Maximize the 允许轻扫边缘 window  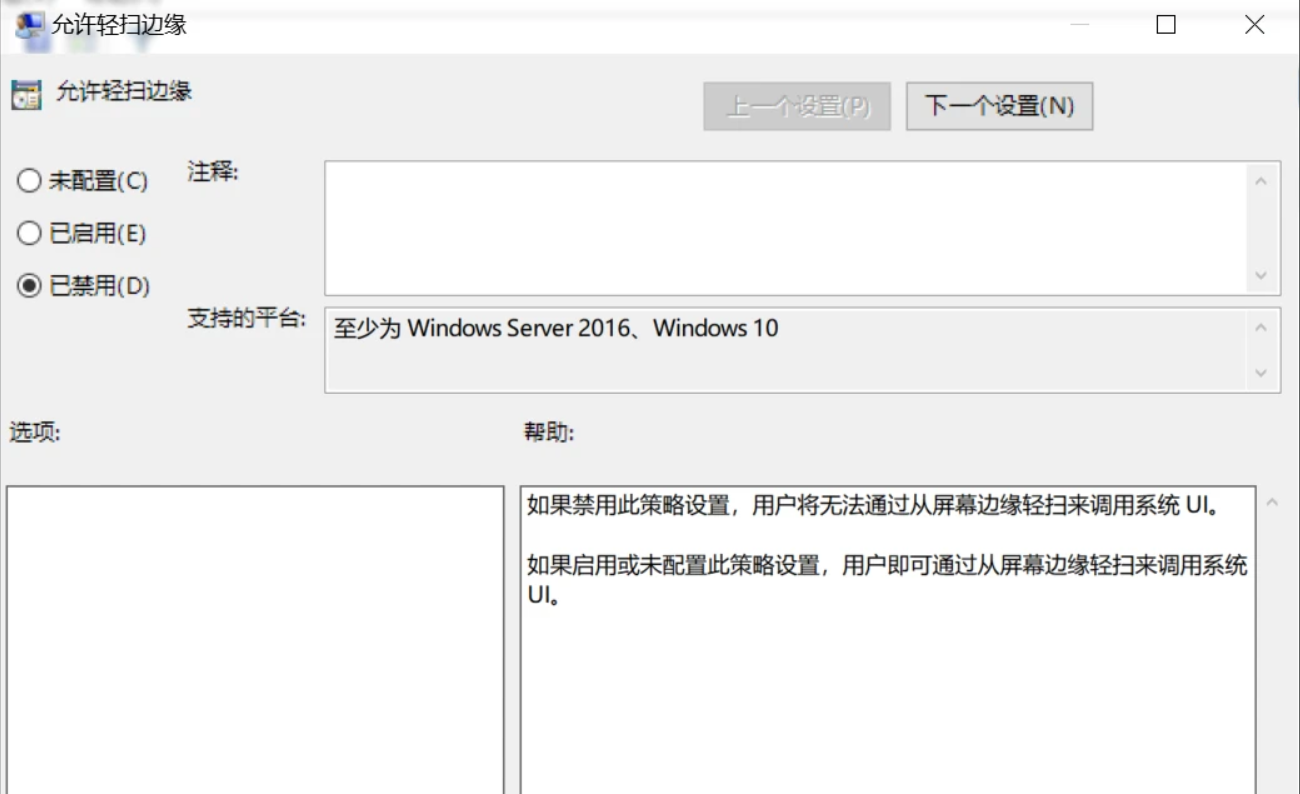click(1166, 25)
